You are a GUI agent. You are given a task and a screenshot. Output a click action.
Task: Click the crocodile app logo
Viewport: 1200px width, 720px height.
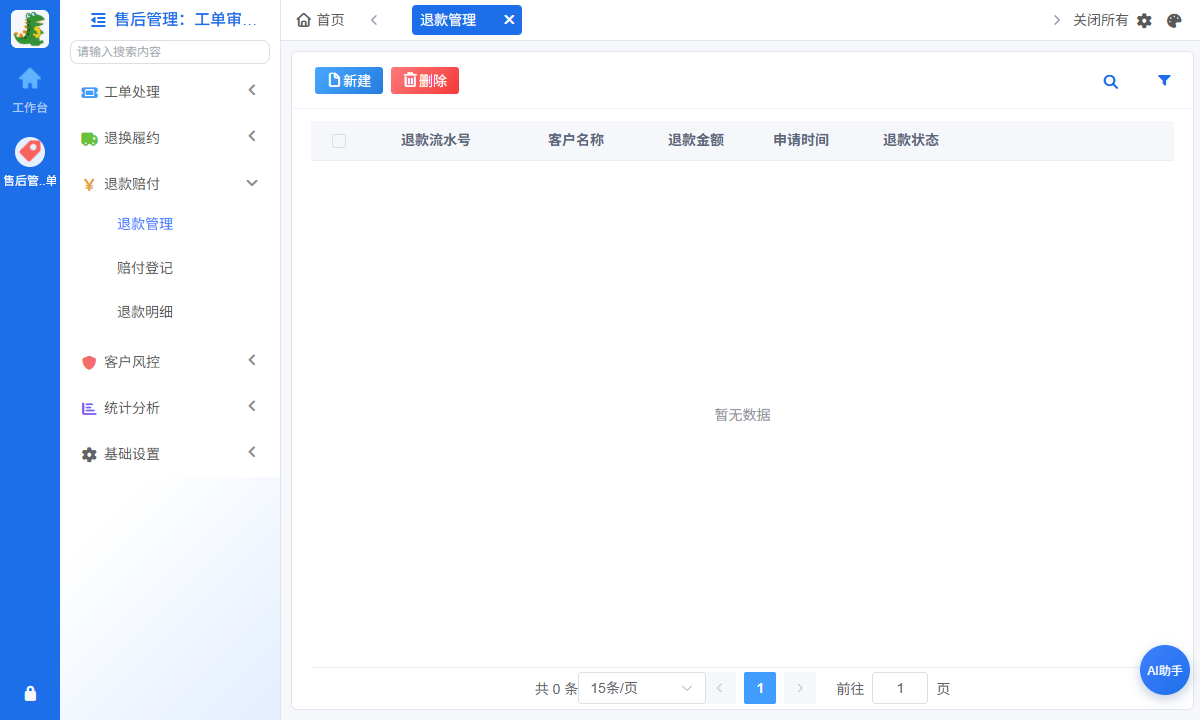30,29
